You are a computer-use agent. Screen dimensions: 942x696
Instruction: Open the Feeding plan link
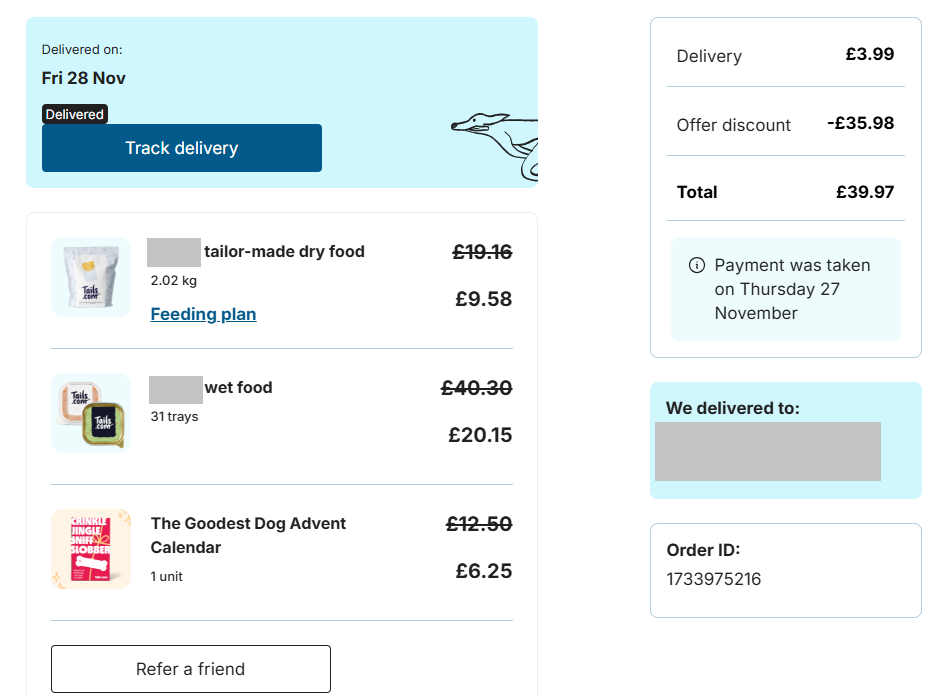(x=203, y=314)
